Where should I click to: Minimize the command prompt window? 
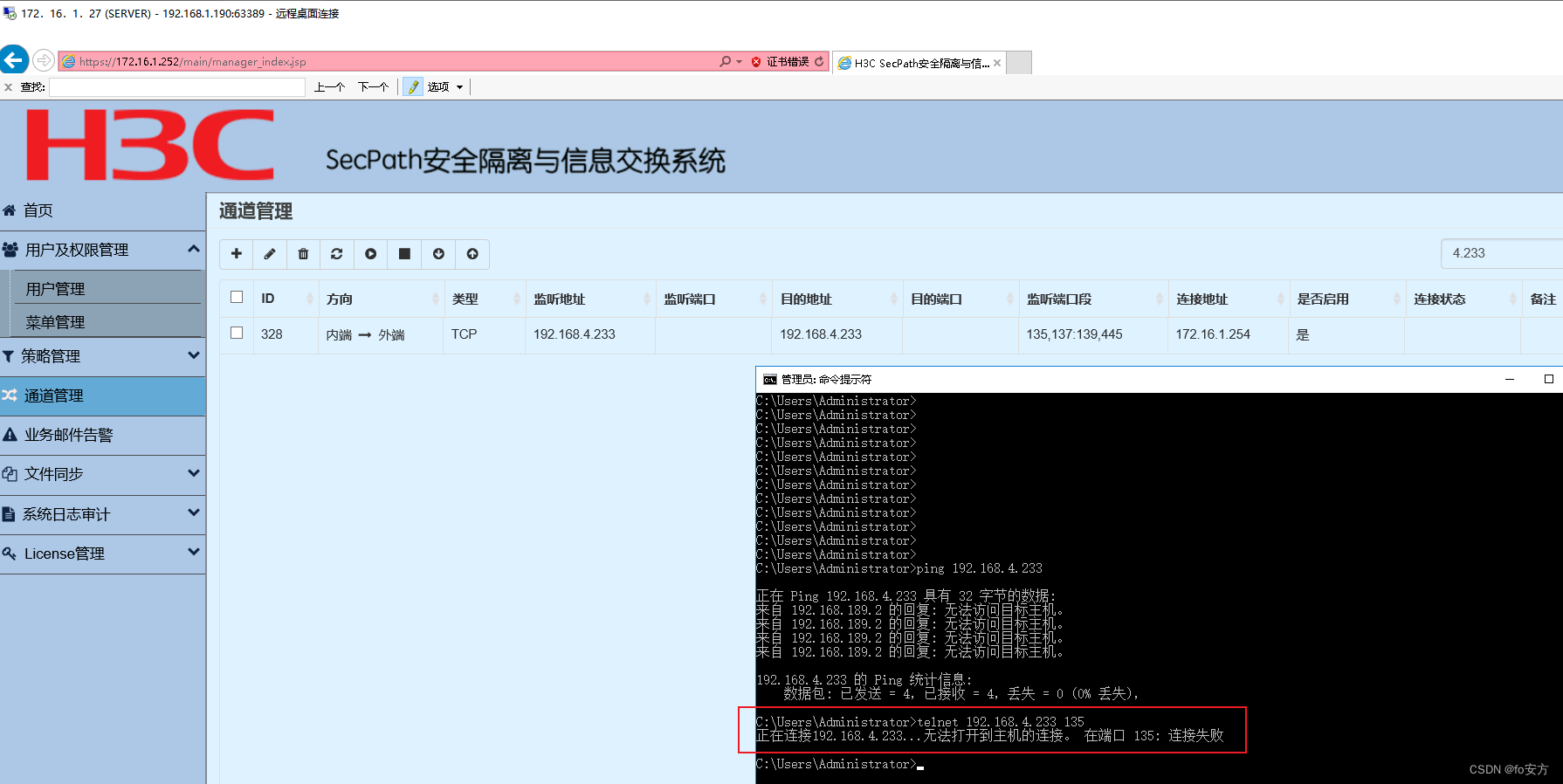tap(1509, 380)
